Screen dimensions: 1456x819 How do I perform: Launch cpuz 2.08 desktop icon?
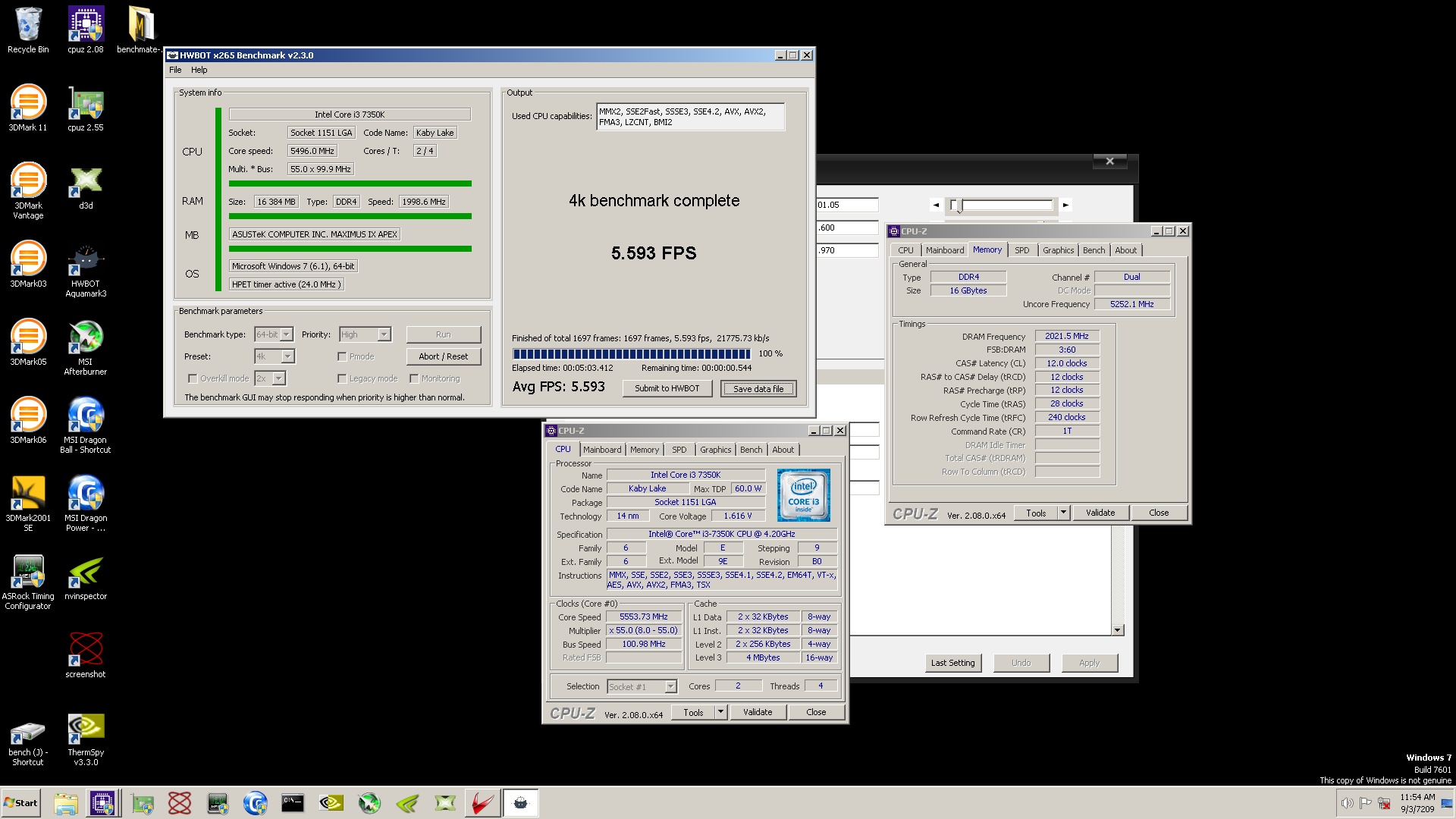pyautogui.click(x=85, y=30)
